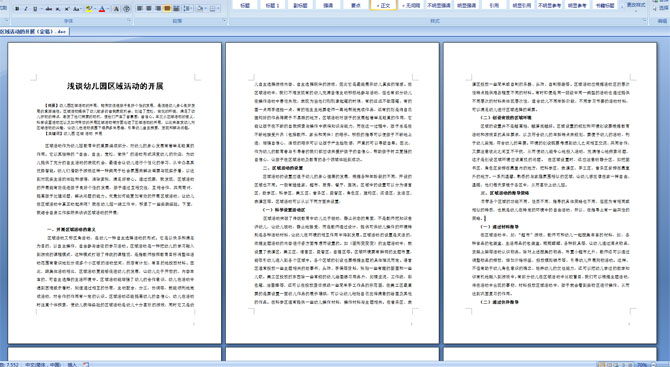Apply the 正文 style from gallery

point(383,5)
